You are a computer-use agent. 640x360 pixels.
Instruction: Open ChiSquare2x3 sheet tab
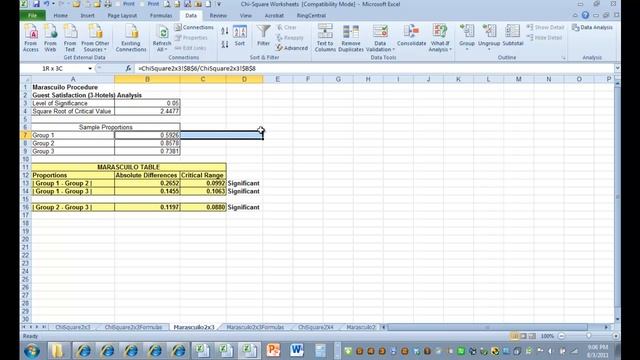tap(73, 327)
